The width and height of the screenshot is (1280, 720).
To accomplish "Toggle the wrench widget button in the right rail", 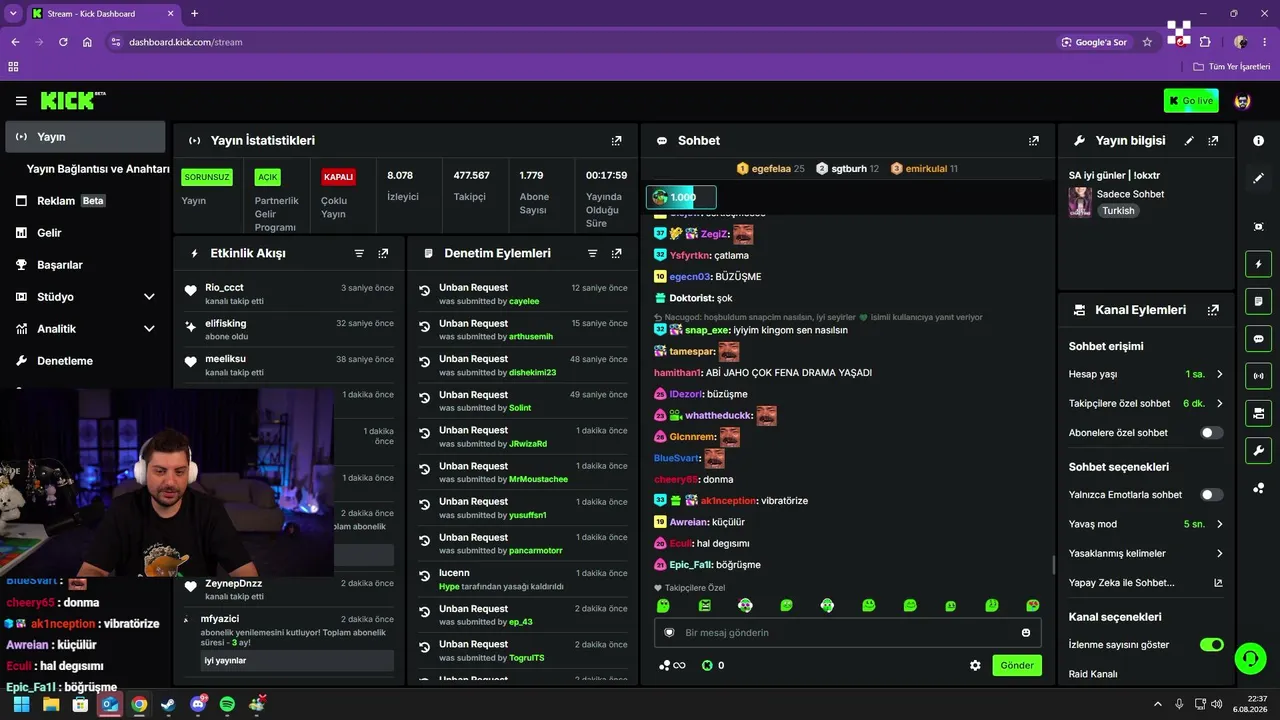I will tap(1258, 450).
